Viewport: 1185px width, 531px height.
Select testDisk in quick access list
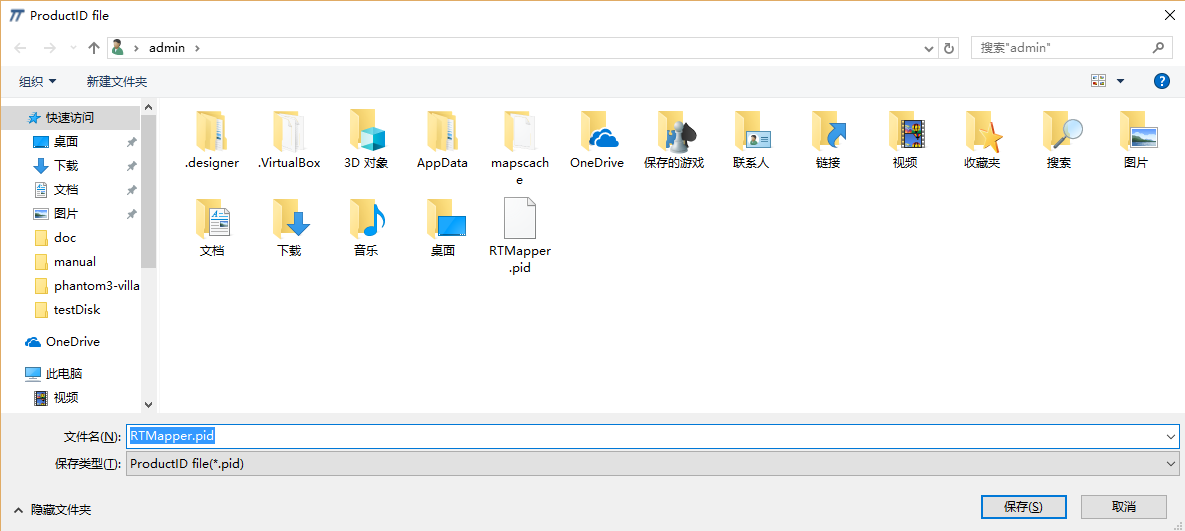point(77,309)
